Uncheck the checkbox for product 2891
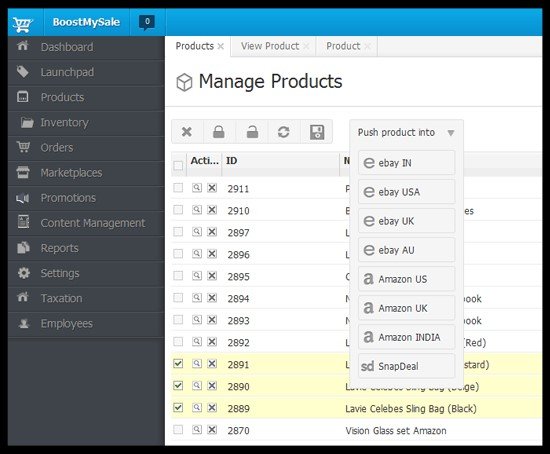550x454 pixels. coord(178,363)
